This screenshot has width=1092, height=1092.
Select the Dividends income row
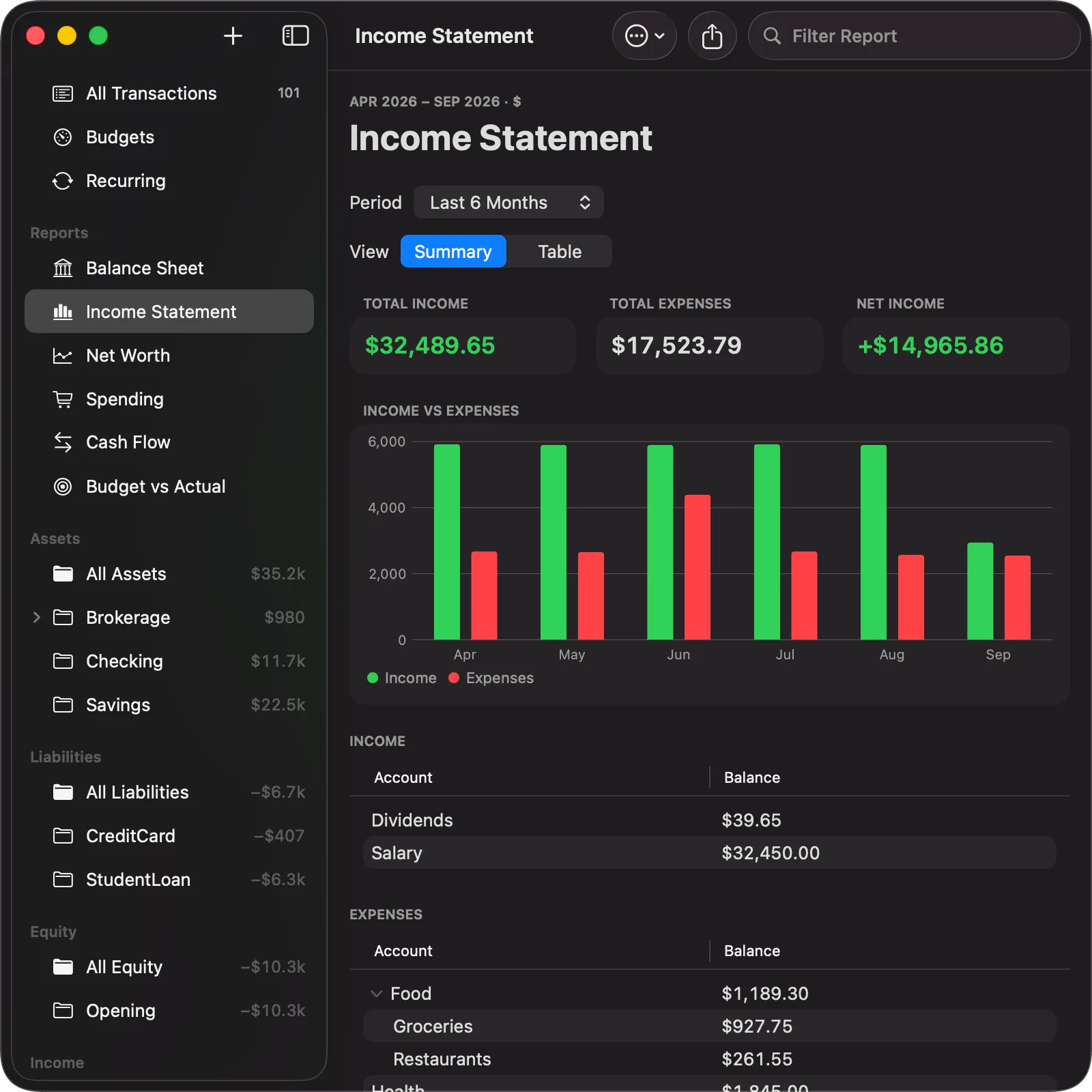[710, 820]
